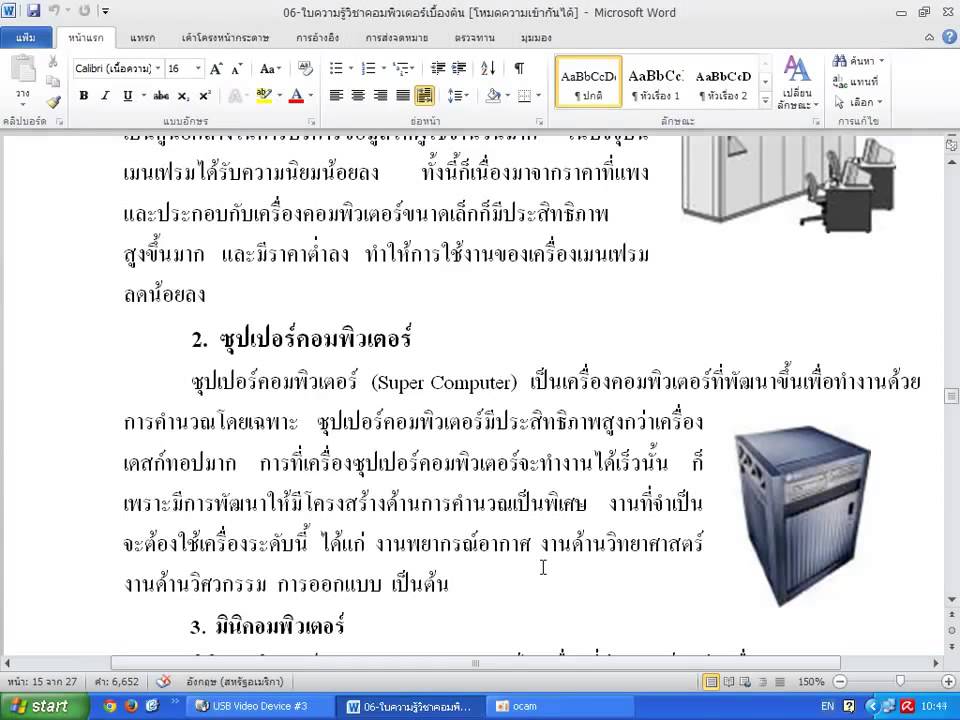Apply subscript formatting
Screen dimensions: 960x720
[183, 96]
